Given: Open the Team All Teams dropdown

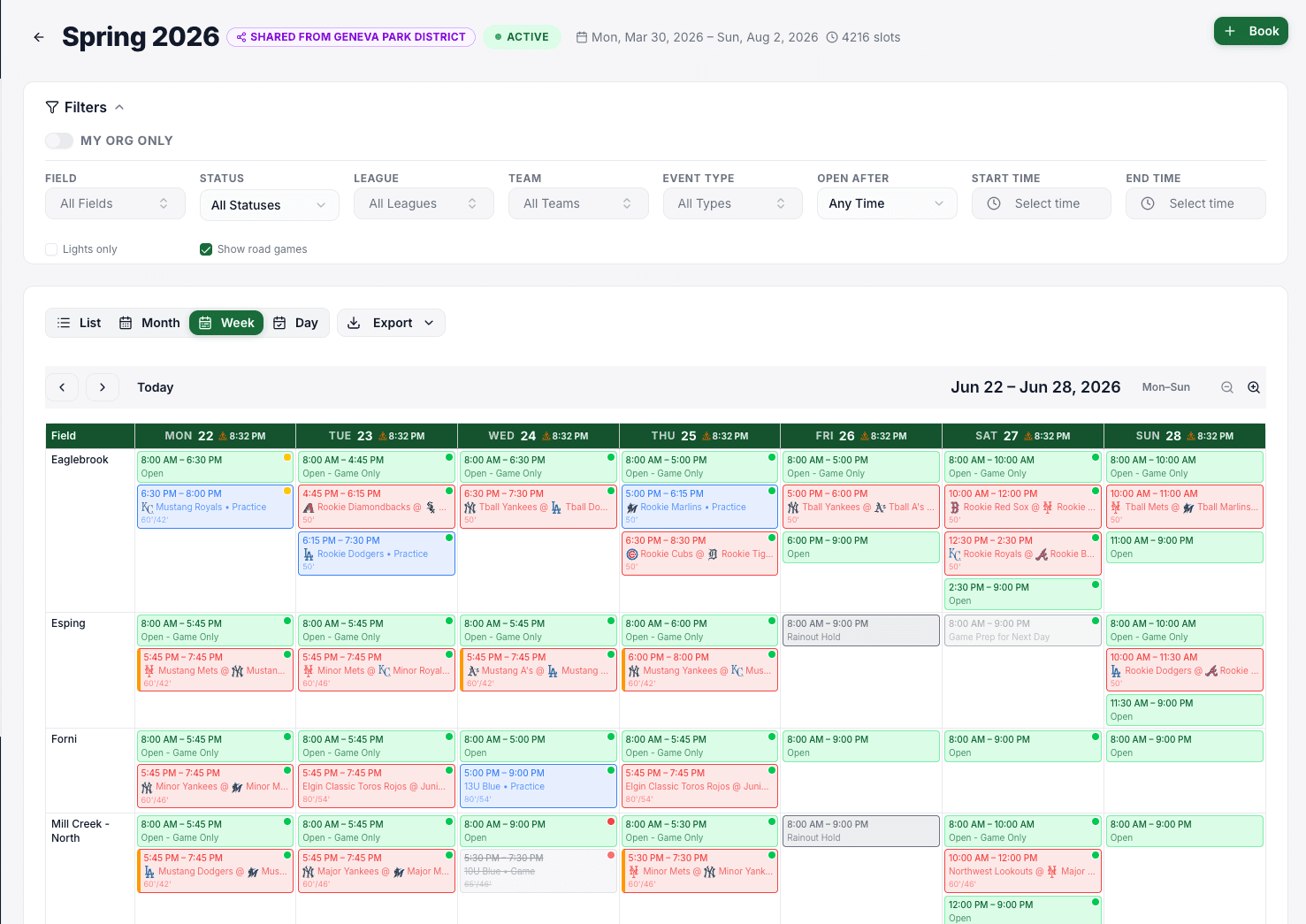Looking at the screenshot, I should [578, 203].
